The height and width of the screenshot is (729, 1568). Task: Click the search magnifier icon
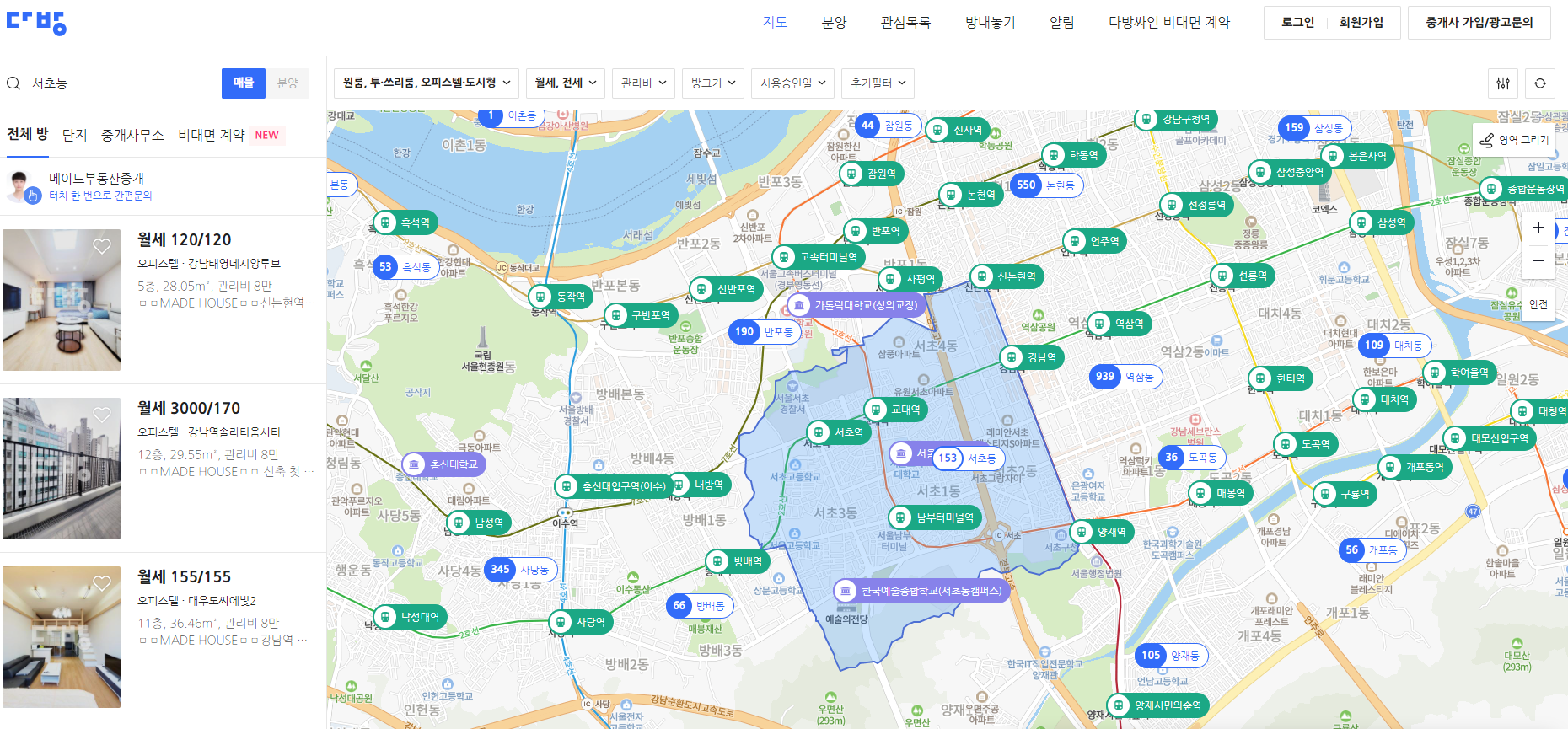[x=13, y=83]
